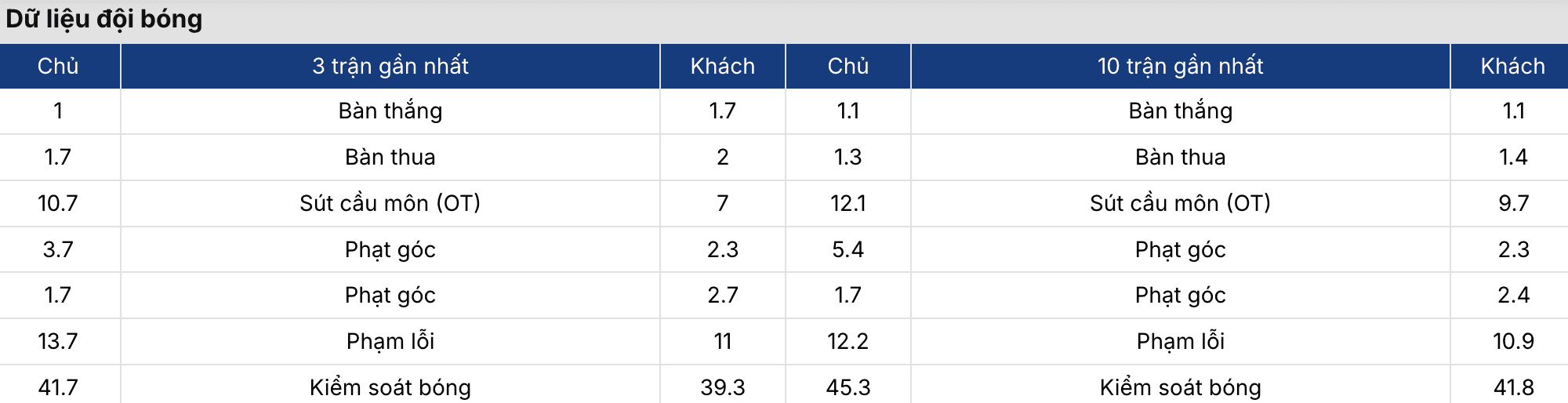Select the "10 trận gần nhất" column header

point(1180,66)
